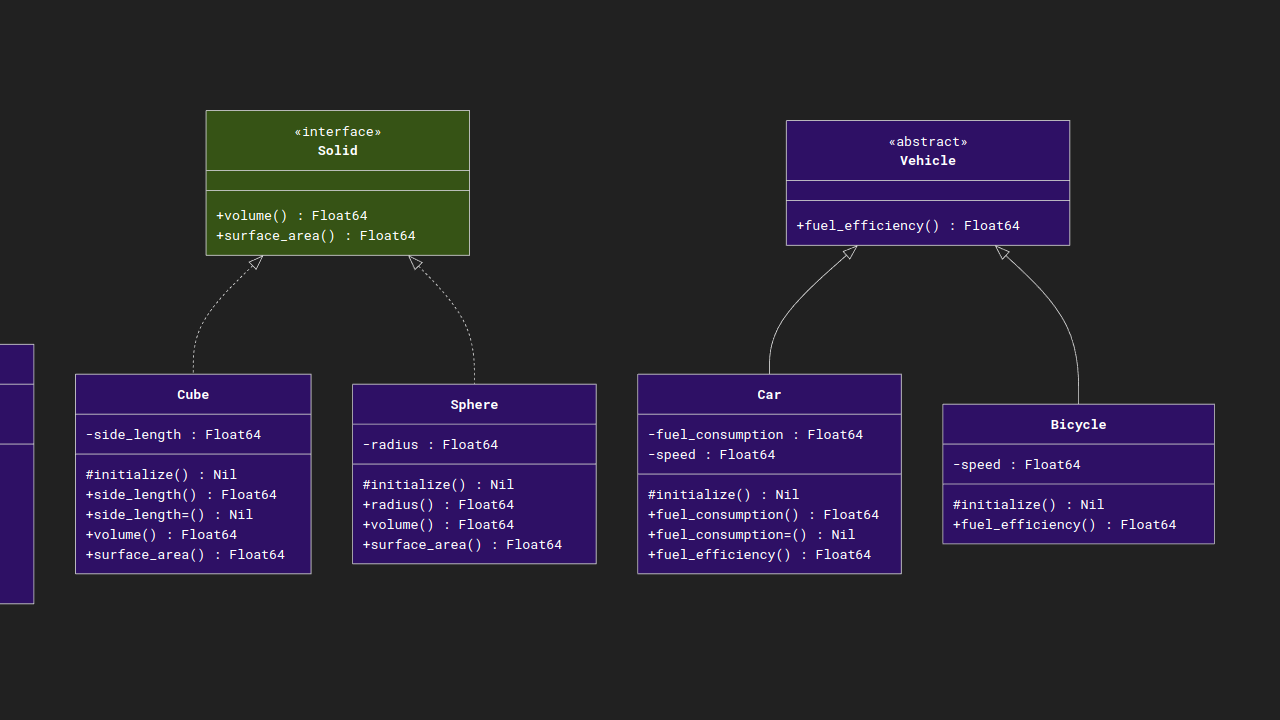Select the Solid interface class title
This screenshot has height=720, width=1280.
[337, 150]
